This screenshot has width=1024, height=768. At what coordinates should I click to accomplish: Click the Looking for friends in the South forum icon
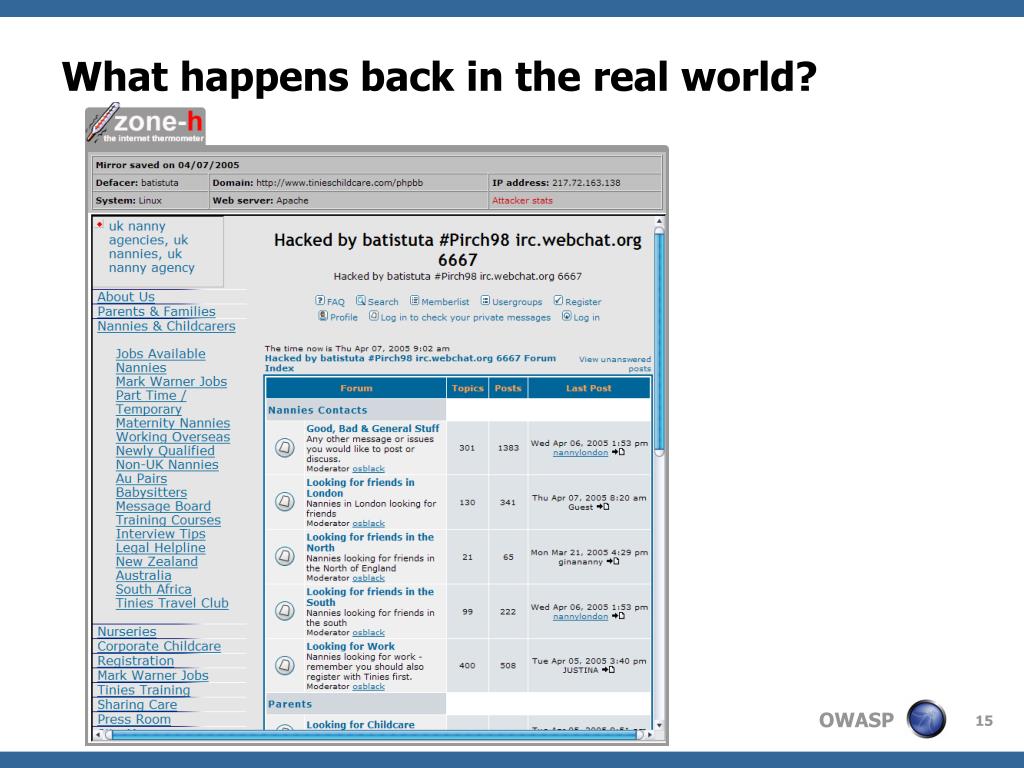pos(284,611)
